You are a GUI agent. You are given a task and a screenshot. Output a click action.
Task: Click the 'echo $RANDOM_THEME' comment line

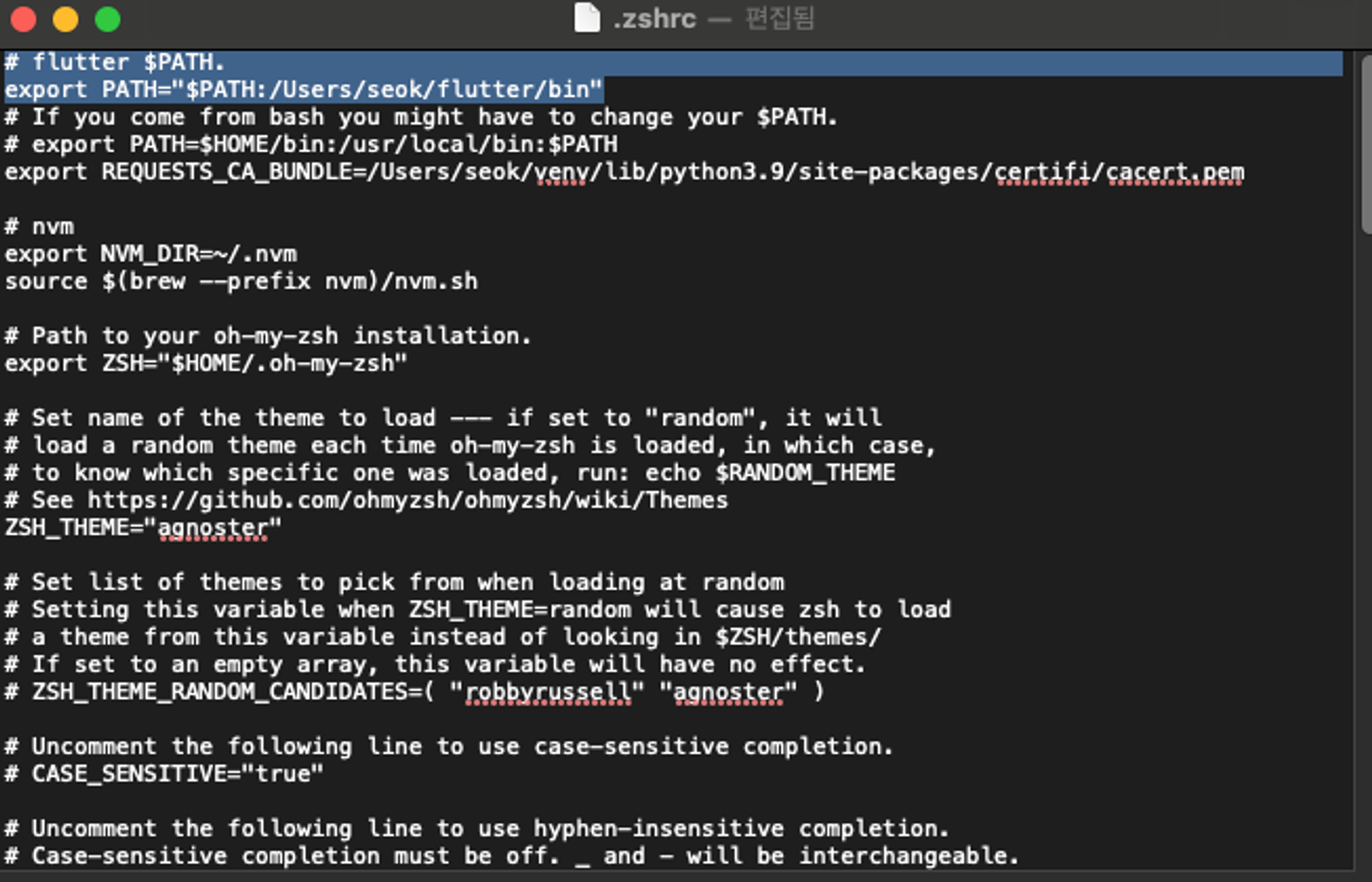[450, 474]
